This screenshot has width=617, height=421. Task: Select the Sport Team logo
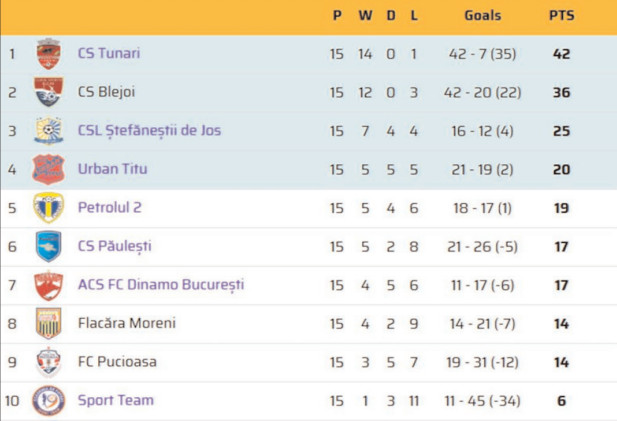coord(48,400)
